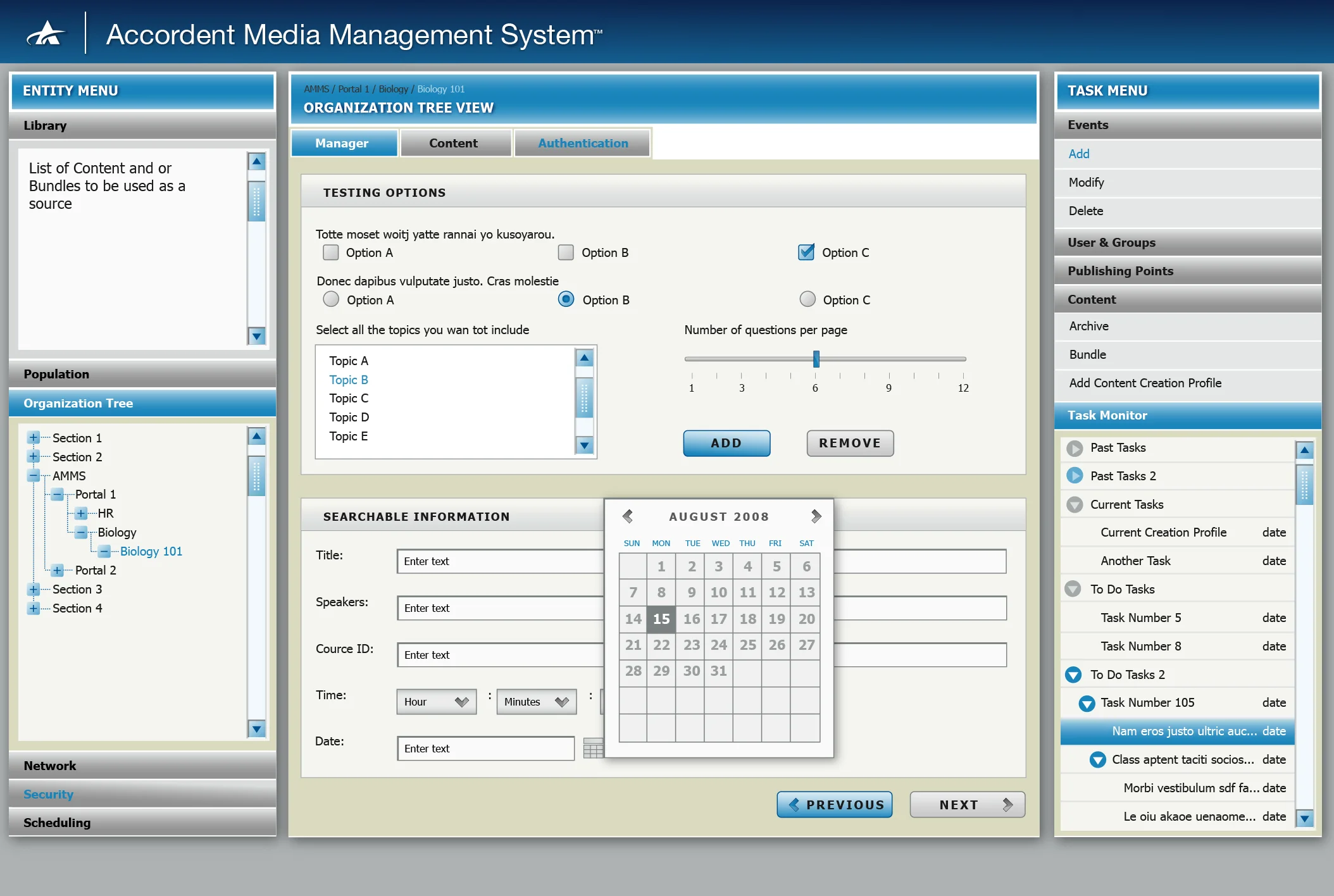The height and width of the screenshot is (896, 1334).
Task: Click the Accordent star logo
Action: [x=46, y=34]
